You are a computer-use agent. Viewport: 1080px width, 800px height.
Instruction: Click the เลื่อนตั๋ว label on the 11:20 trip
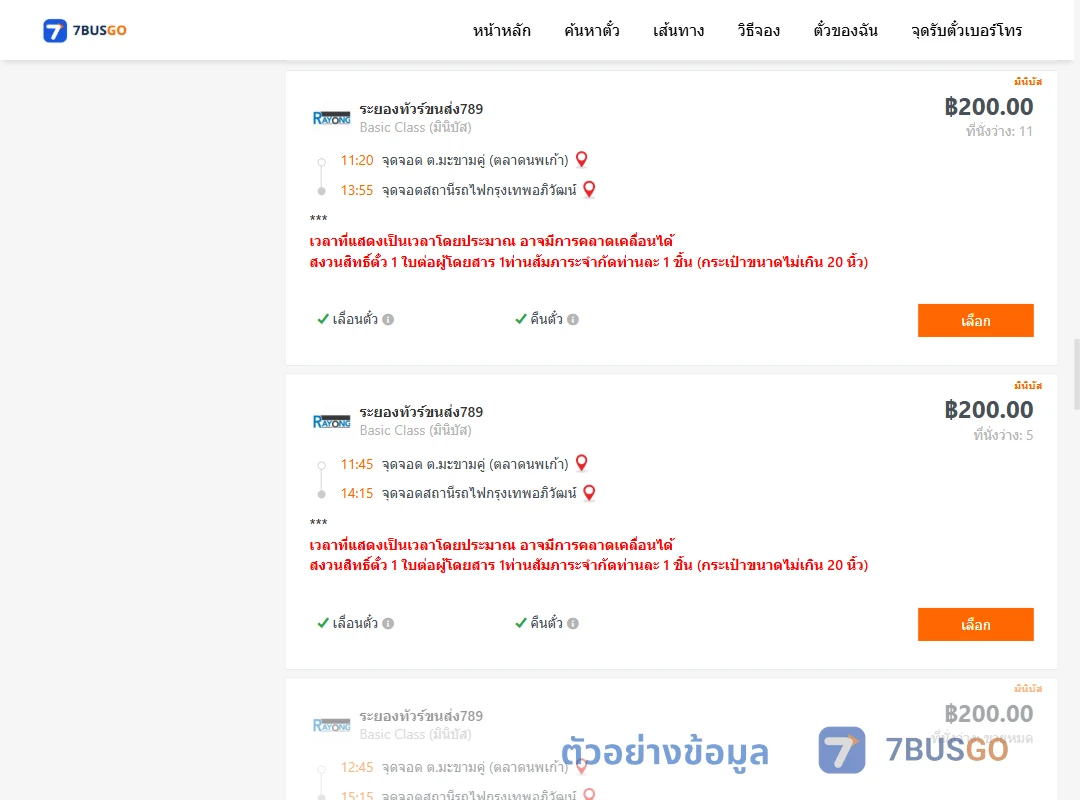click(355, 319)
